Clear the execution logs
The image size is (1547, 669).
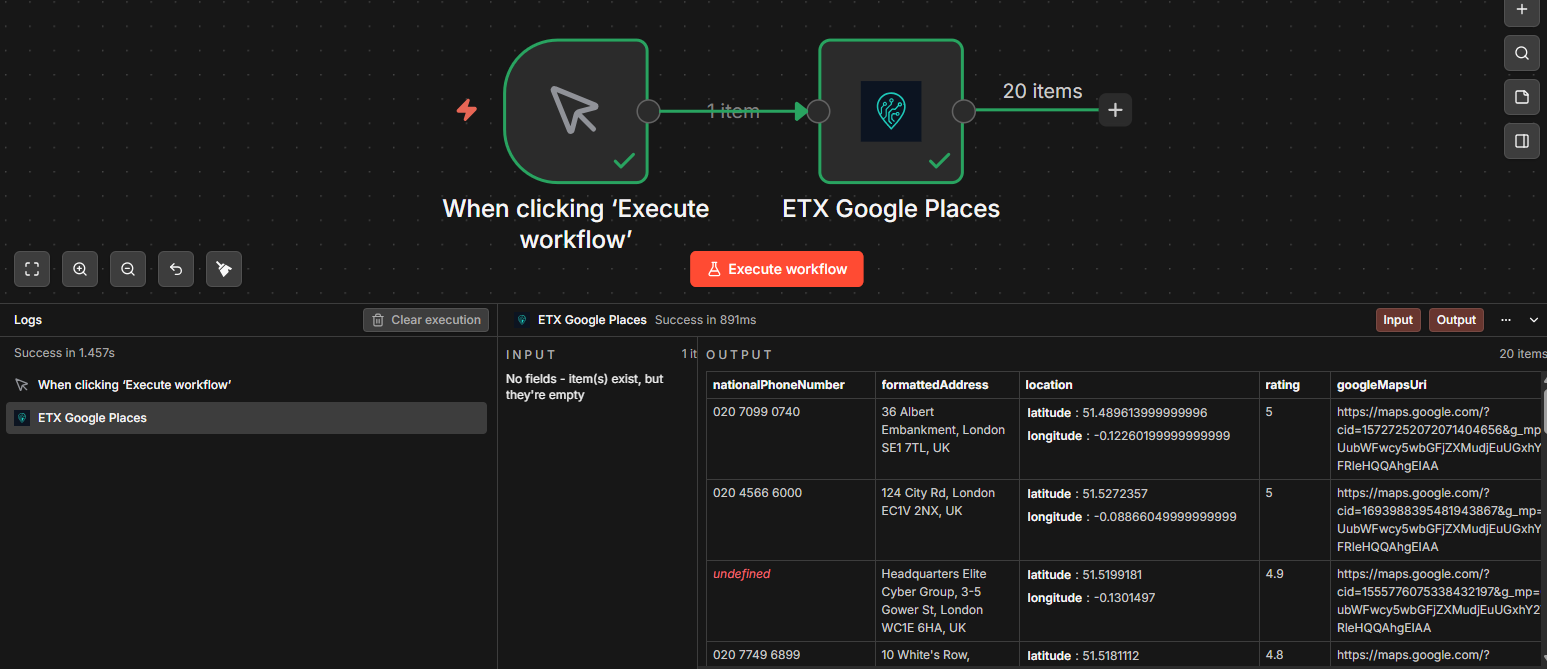tap(426, 320)
